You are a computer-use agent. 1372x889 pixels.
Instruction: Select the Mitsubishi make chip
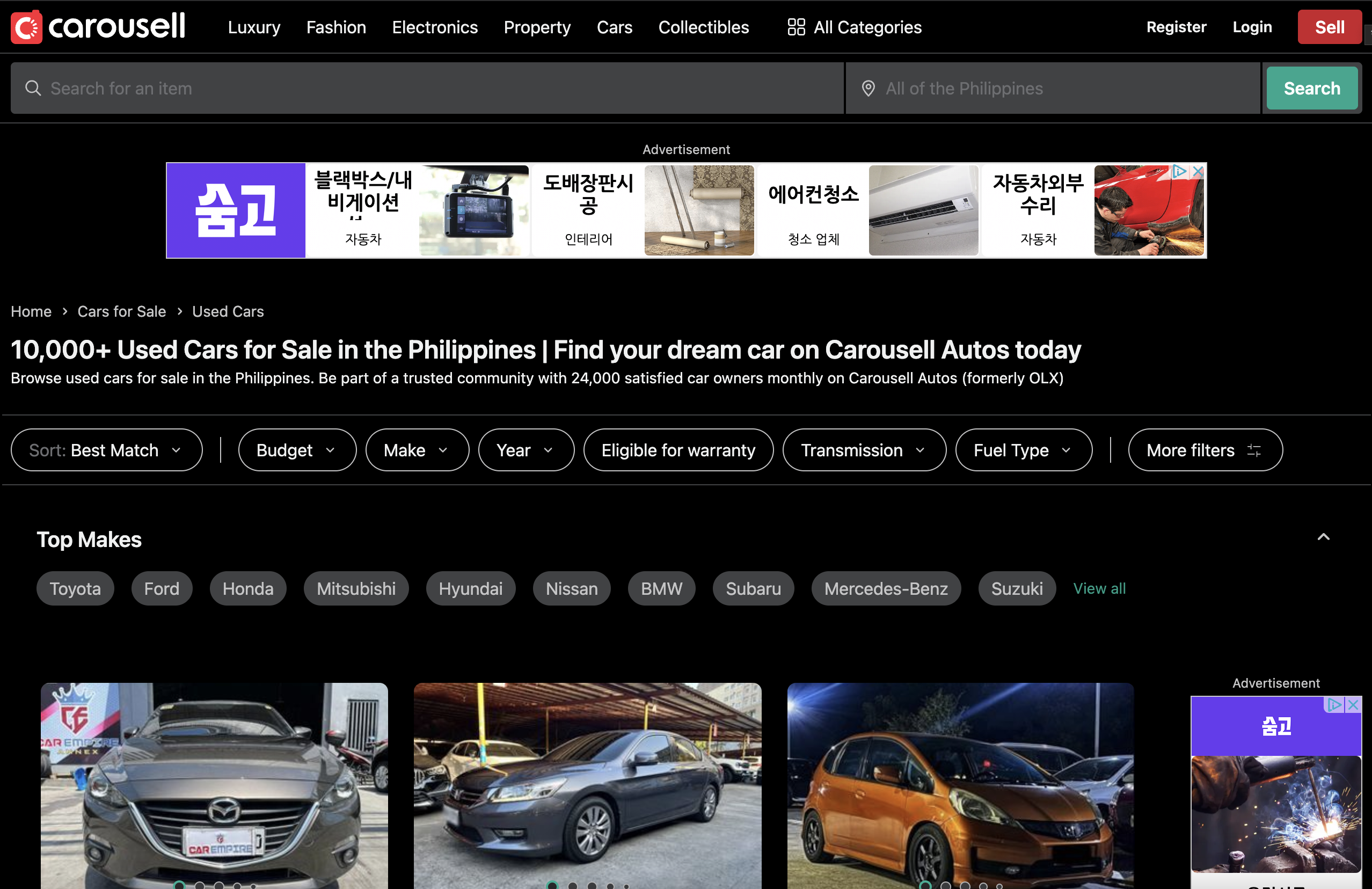click(356, 588)
